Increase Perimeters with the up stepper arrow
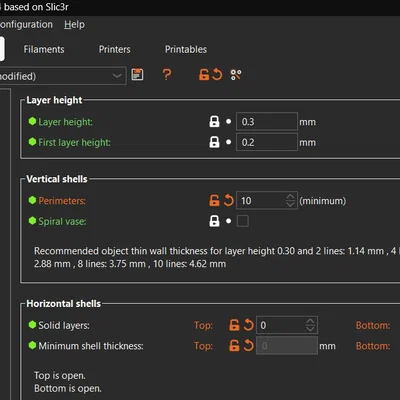The height and width of the screenshot is (400, 400). click(x=290, y=197)
